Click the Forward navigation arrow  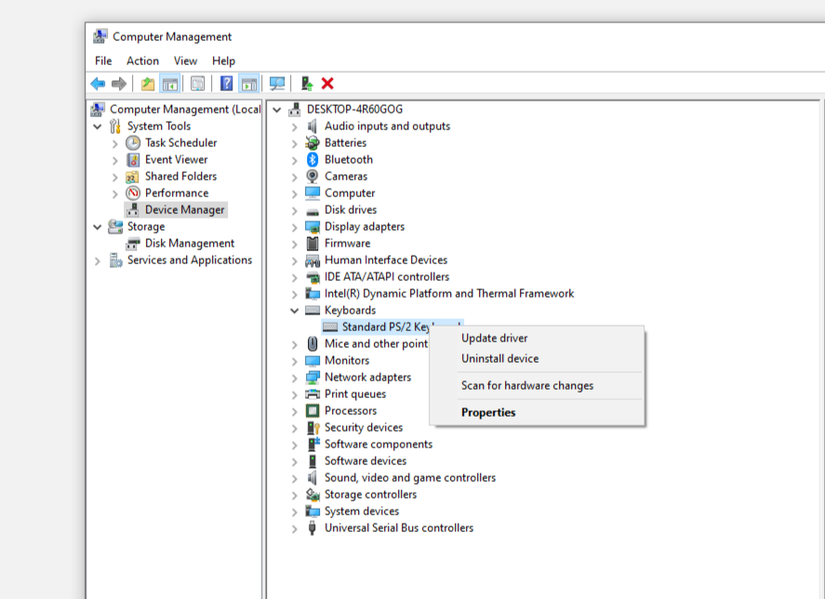pyautogui.click(x=119, y=83)
